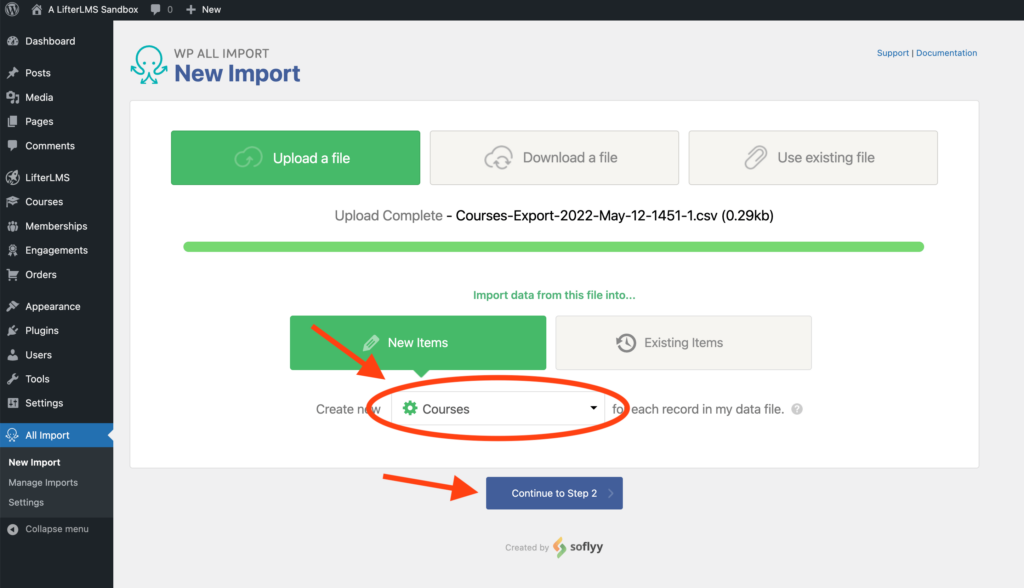
Task: Click the paperclip icon on Use existing file
Action: click(x=756, y=157)
